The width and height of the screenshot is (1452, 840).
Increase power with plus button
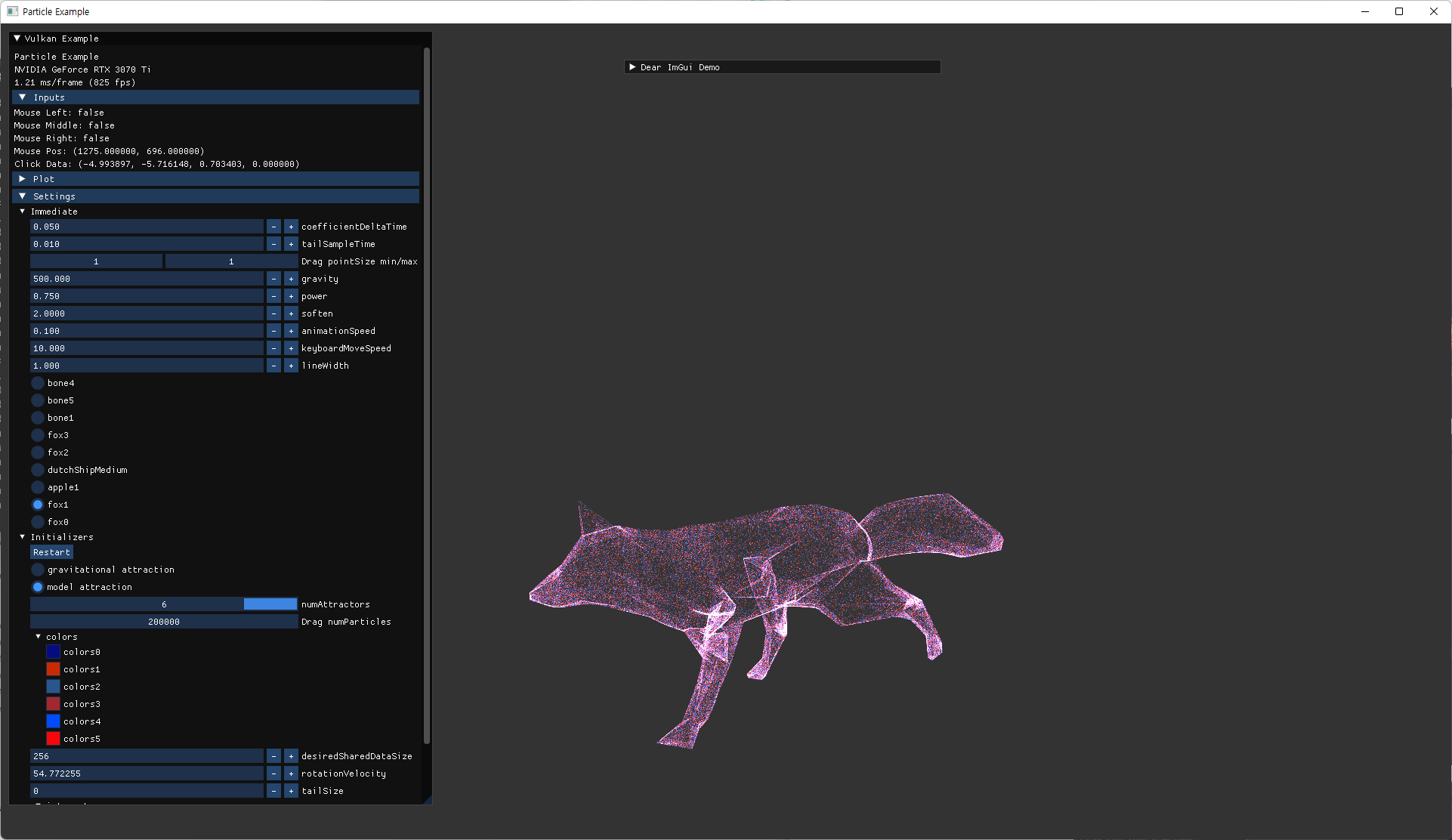[291, 296]
